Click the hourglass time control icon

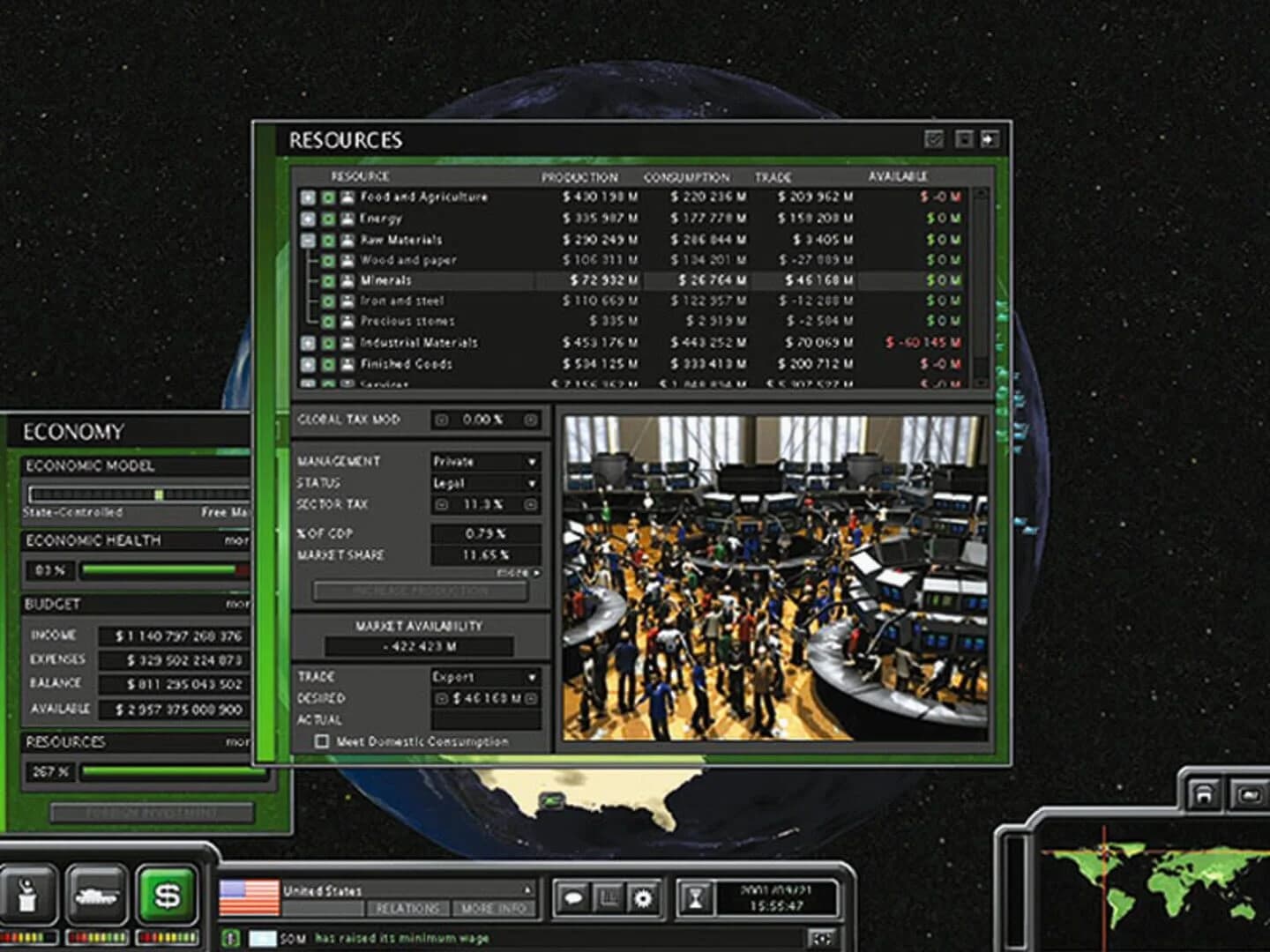(x=697, y=898)
